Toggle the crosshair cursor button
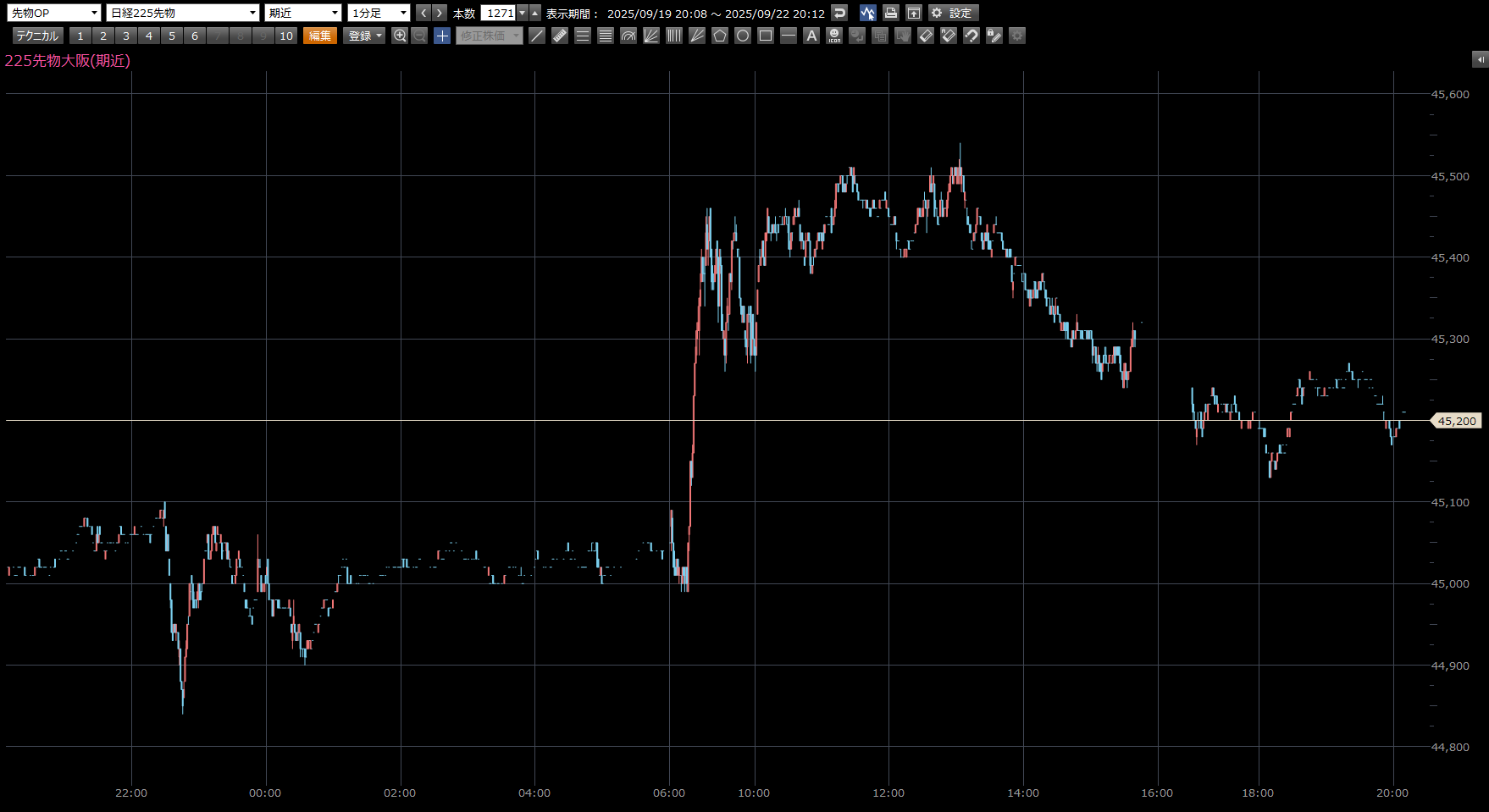 pyautogui.click(x=442, y=36)
